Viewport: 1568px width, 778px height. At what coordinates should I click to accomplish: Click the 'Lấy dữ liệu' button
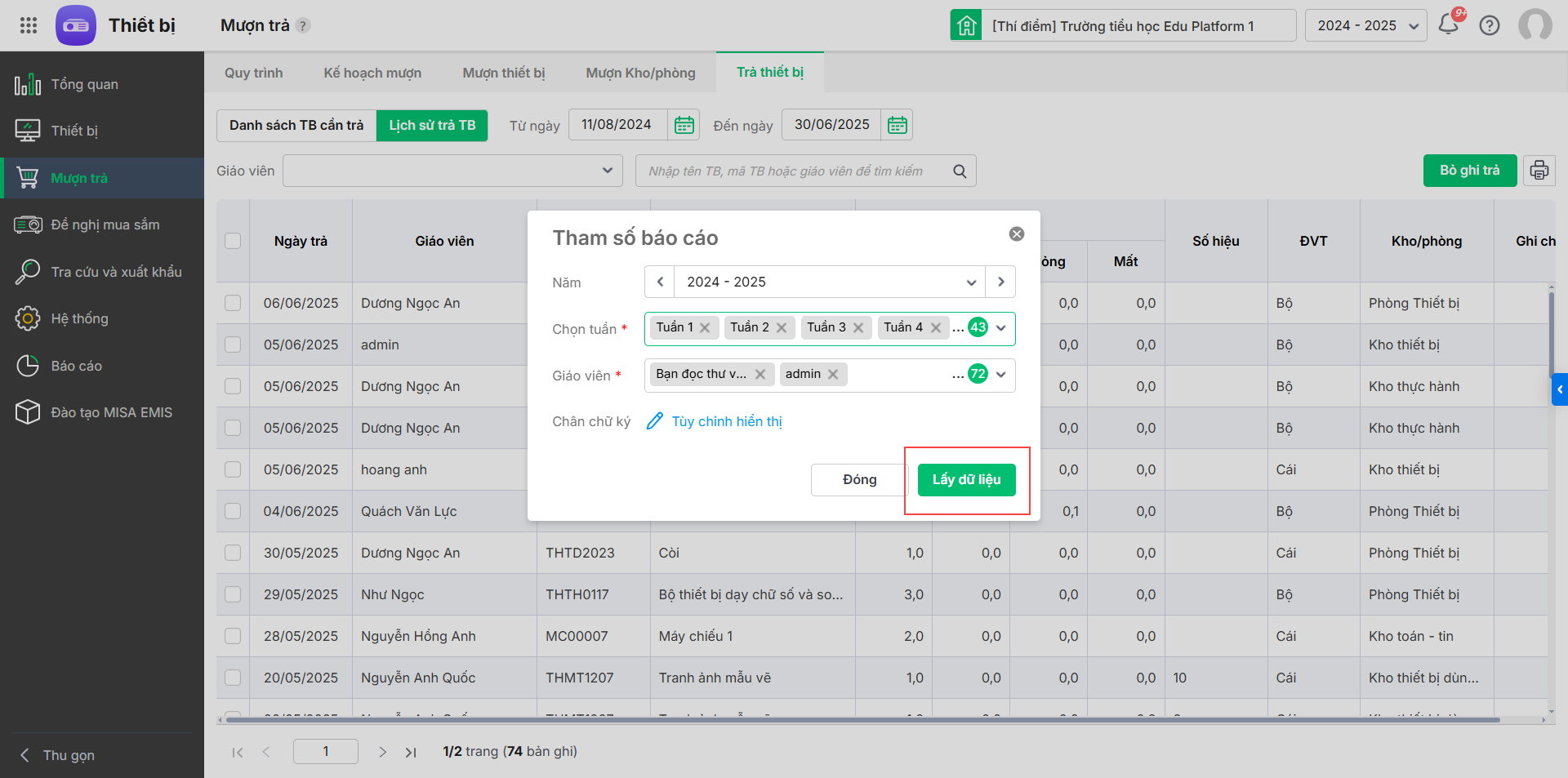(966, 480)
